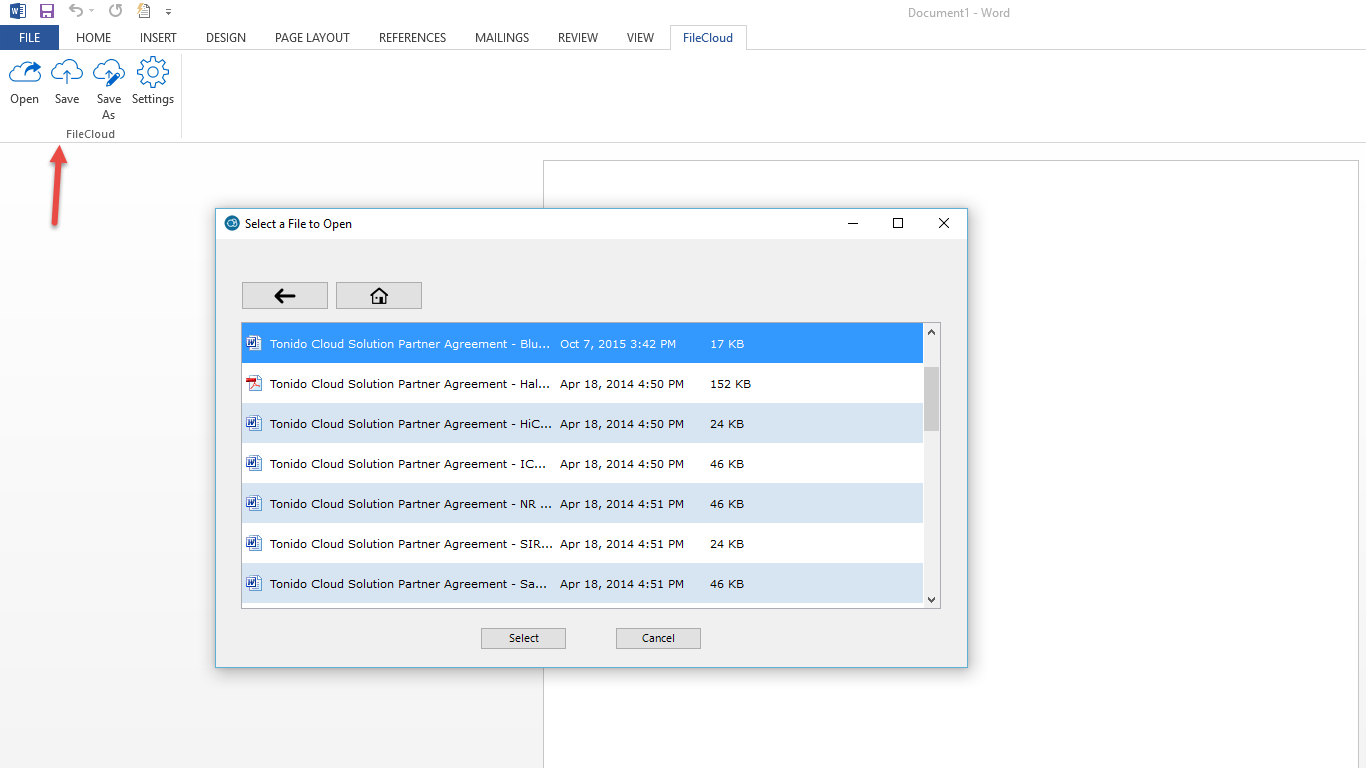This screenshot has height=768, width=1366.
Task: Open the Undo history dropdown arrow
Action: (x=92, y=12)
